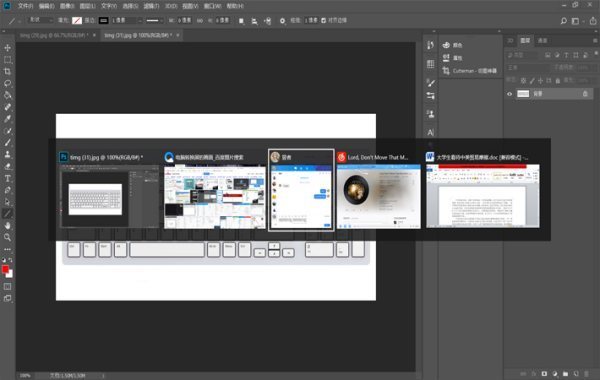
Task: Open the History panel icon
Action: click(430, 45)
